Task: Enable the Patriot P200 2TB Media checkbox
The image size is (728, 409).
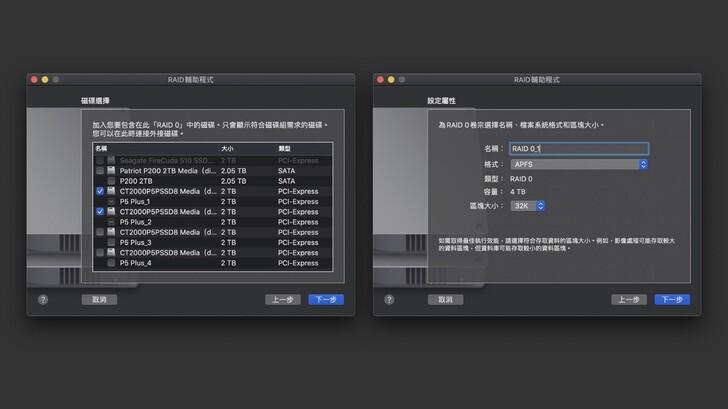Action: click(x=99, y=170)
